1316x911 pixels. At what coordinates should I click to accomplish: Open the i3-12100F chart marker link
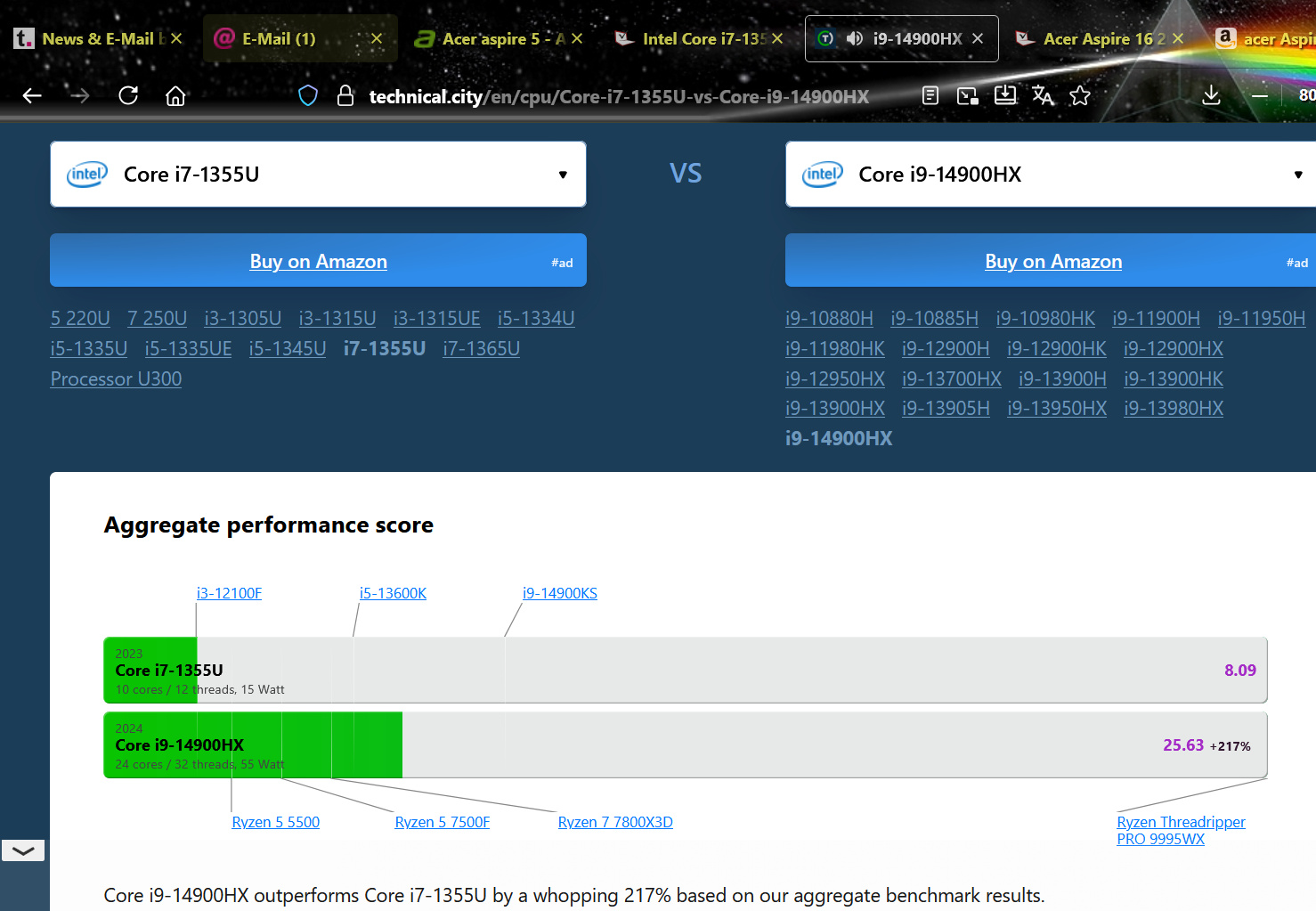tap(229, 593)
